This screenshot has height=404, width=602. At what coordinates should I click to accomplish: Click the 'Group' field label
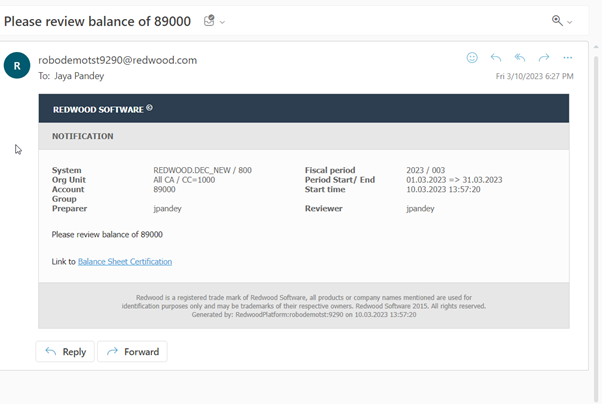click(64, 199)
